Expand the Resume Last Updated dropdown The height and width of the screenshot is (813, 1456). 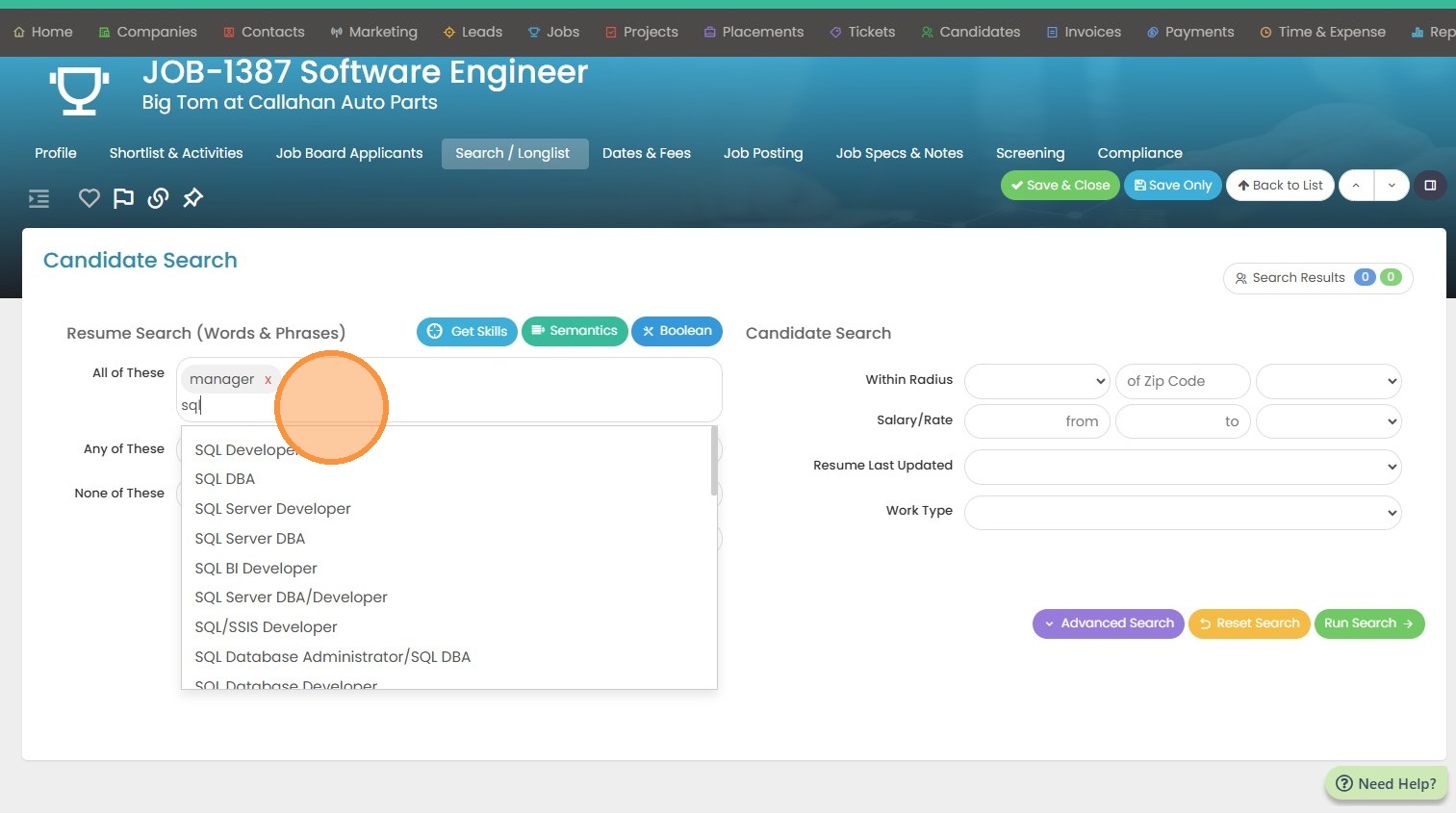[1182, 467]
